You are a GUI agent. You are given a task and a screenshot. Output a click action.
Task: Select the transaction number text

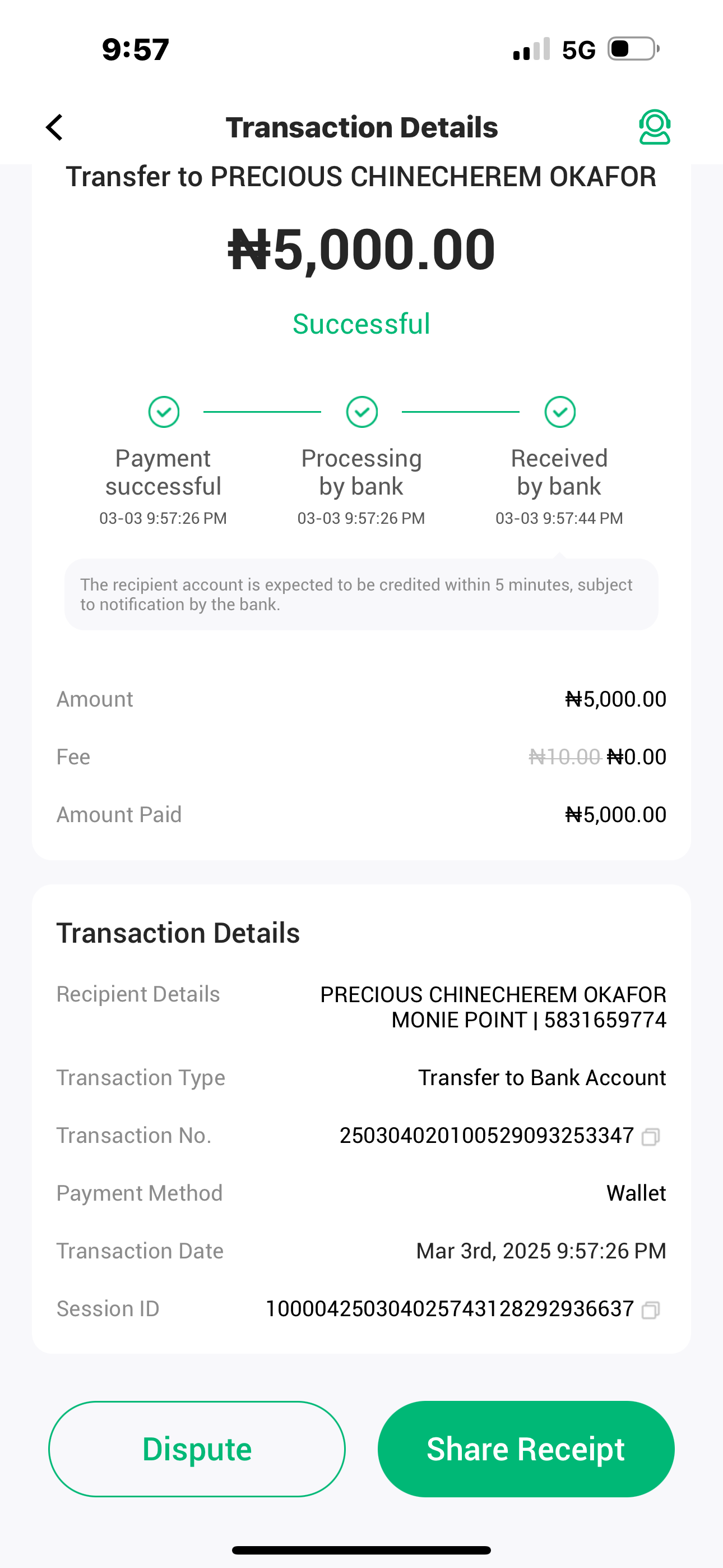click(486, 1136)
